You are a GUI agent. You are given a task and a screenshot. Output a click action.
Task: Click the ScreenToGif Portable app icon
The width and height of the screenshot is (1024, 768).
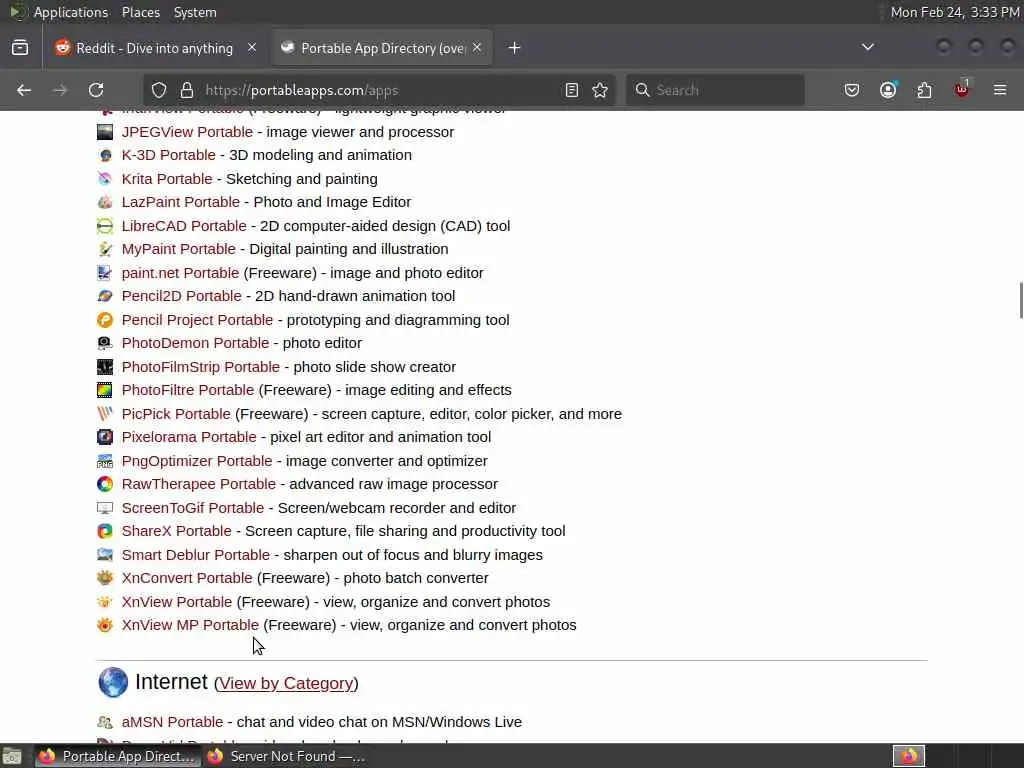(x=104, y=508)
